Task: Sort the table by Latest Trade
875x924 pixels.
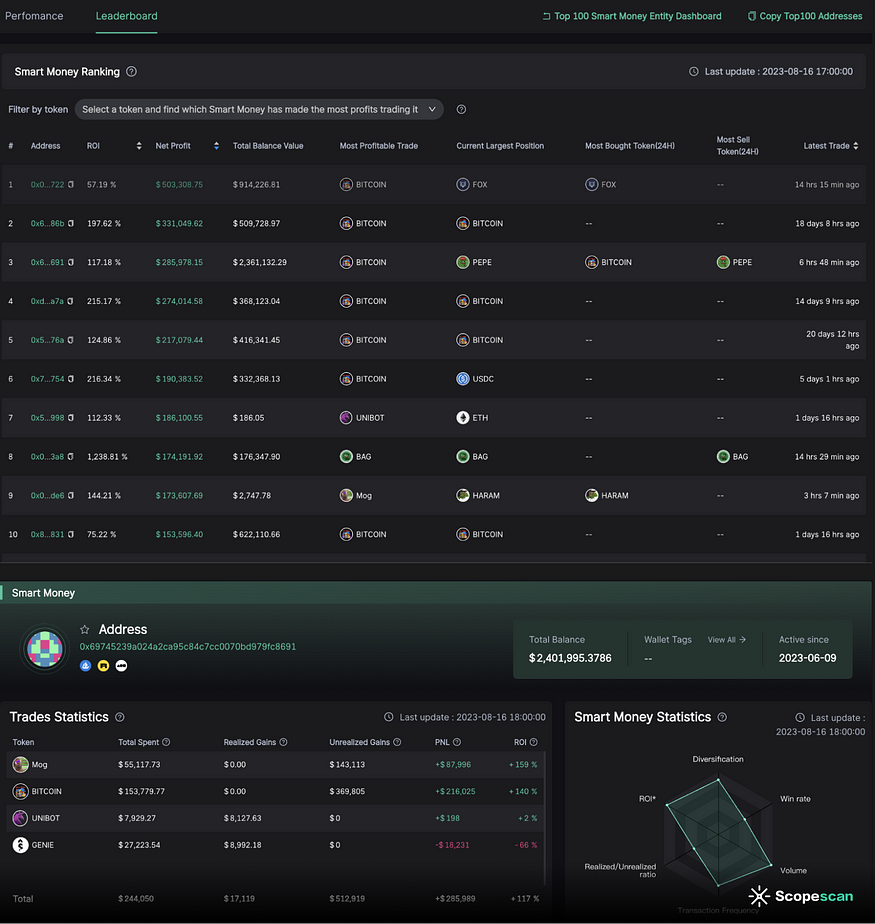Action: (856, 146)
